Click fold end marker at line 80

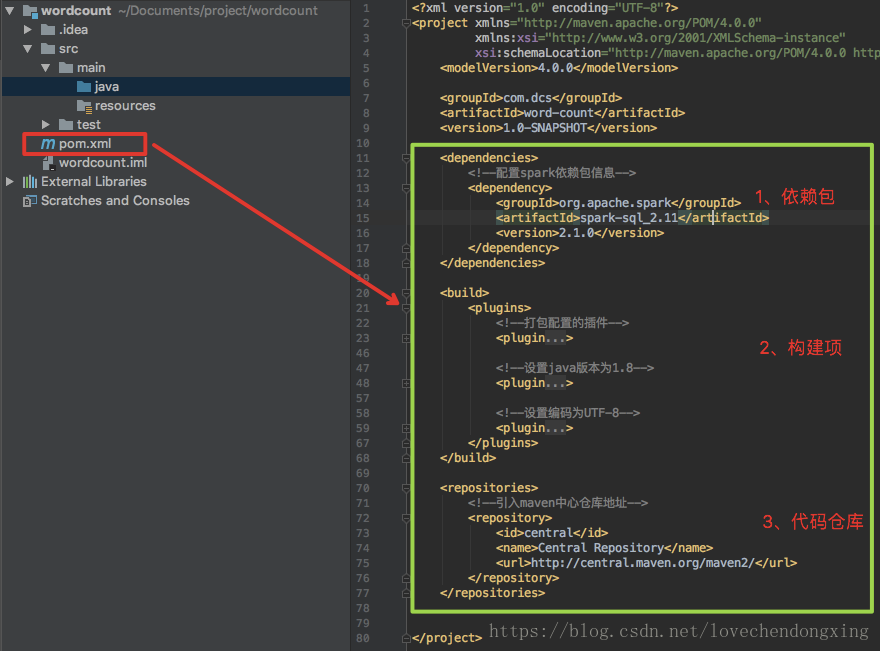click(406, 638)
